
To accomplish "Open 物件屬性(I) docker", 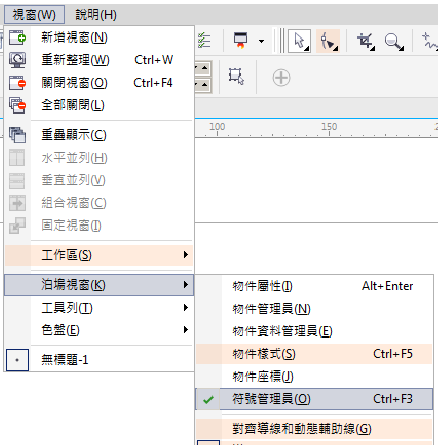I will pyautogui.click(x=314, y=286).
